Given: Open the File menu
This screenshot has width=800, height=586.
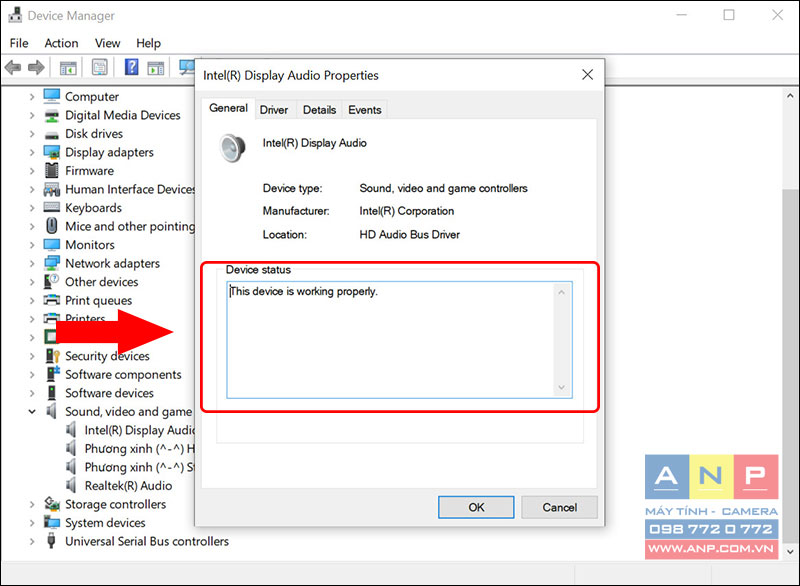Looking at the screenshot, I should 19,43.
